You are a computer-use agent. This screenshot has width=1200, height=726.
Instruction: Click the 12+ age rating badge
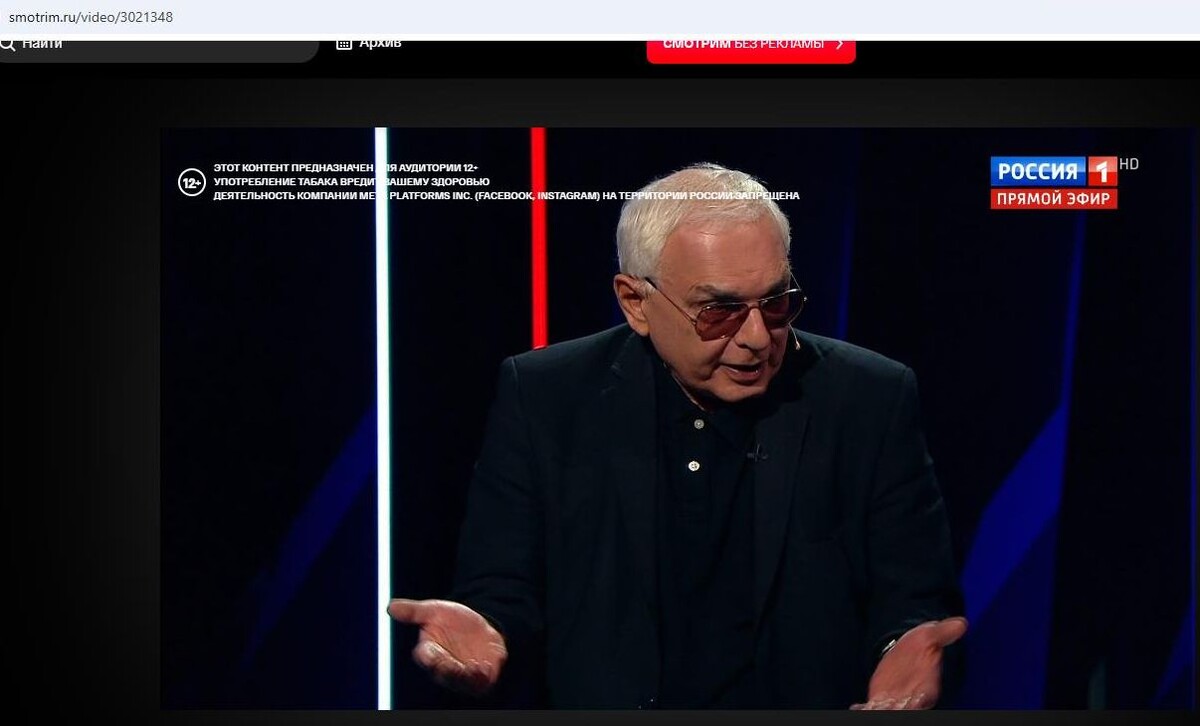pos(191,181)
